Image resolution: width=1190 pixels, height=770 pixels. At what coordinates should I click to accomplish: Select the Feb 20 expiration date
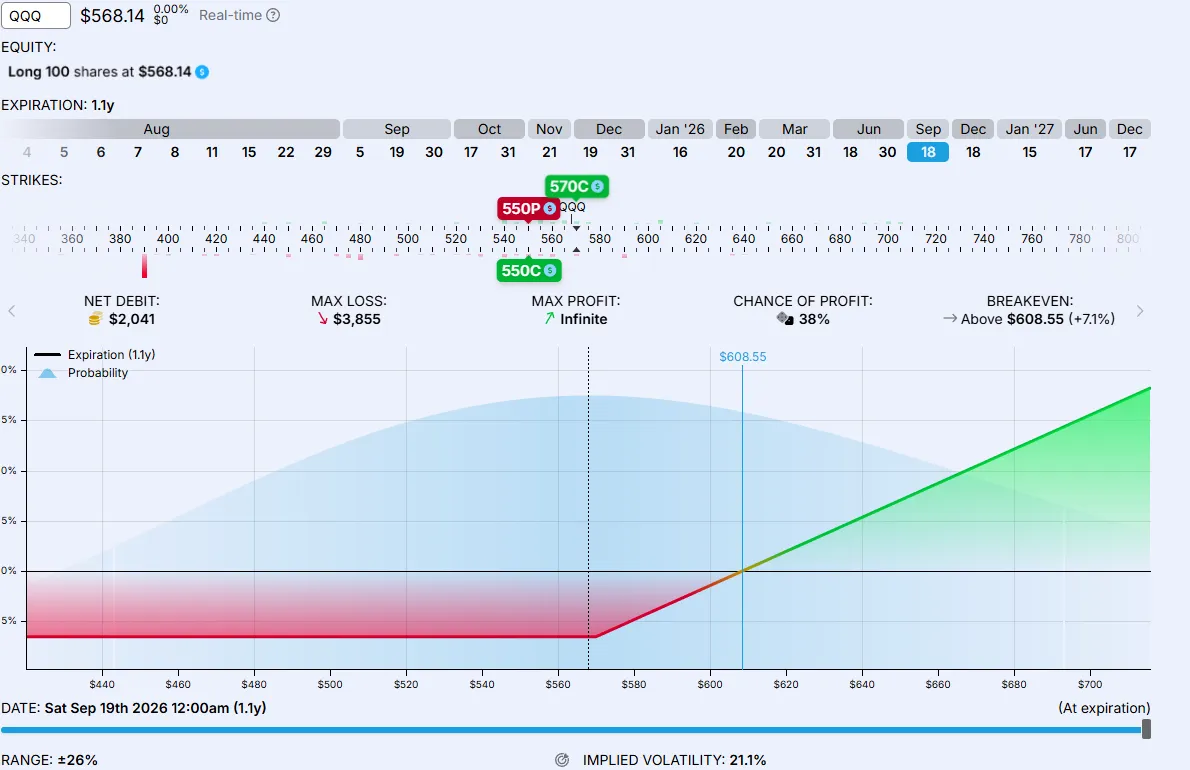pyautogui.click(x=735, y=152)
